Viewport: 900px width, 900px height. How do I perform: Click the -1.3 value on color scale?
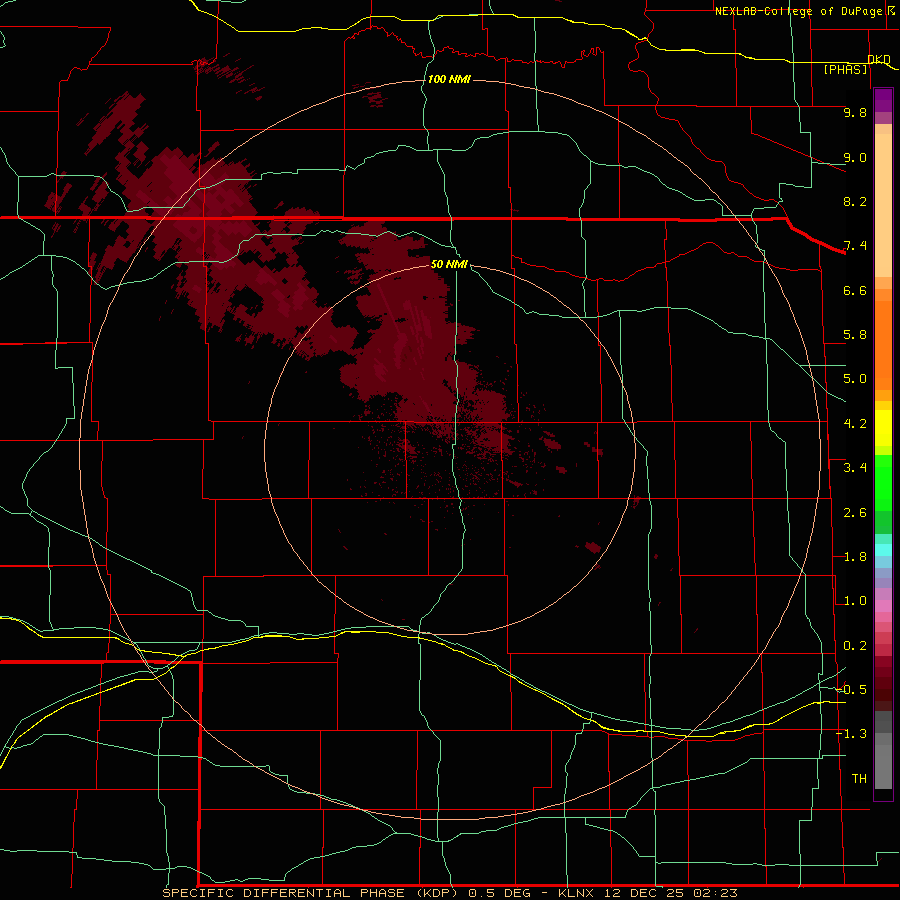pos(851,734)
